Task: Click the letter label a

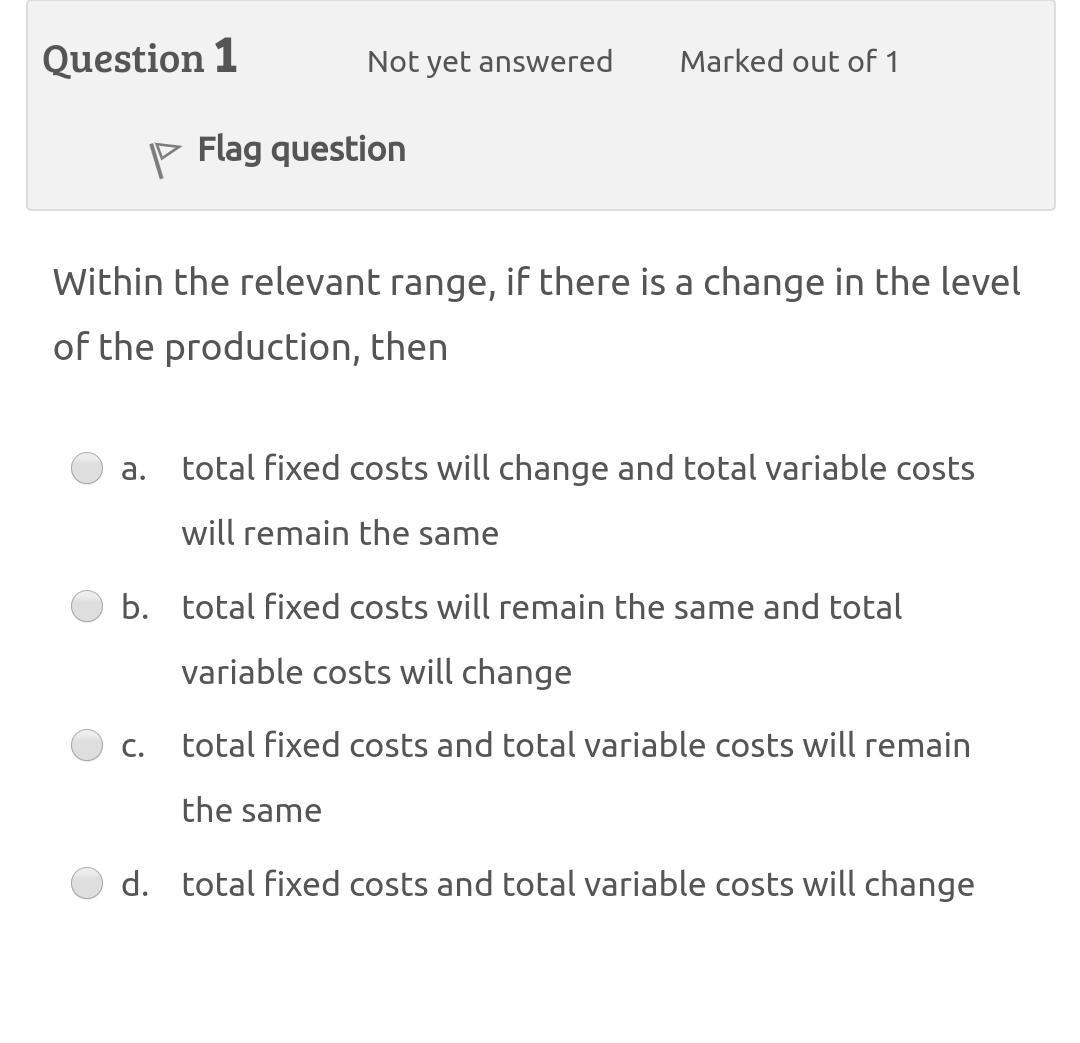Action: (131, 467)
